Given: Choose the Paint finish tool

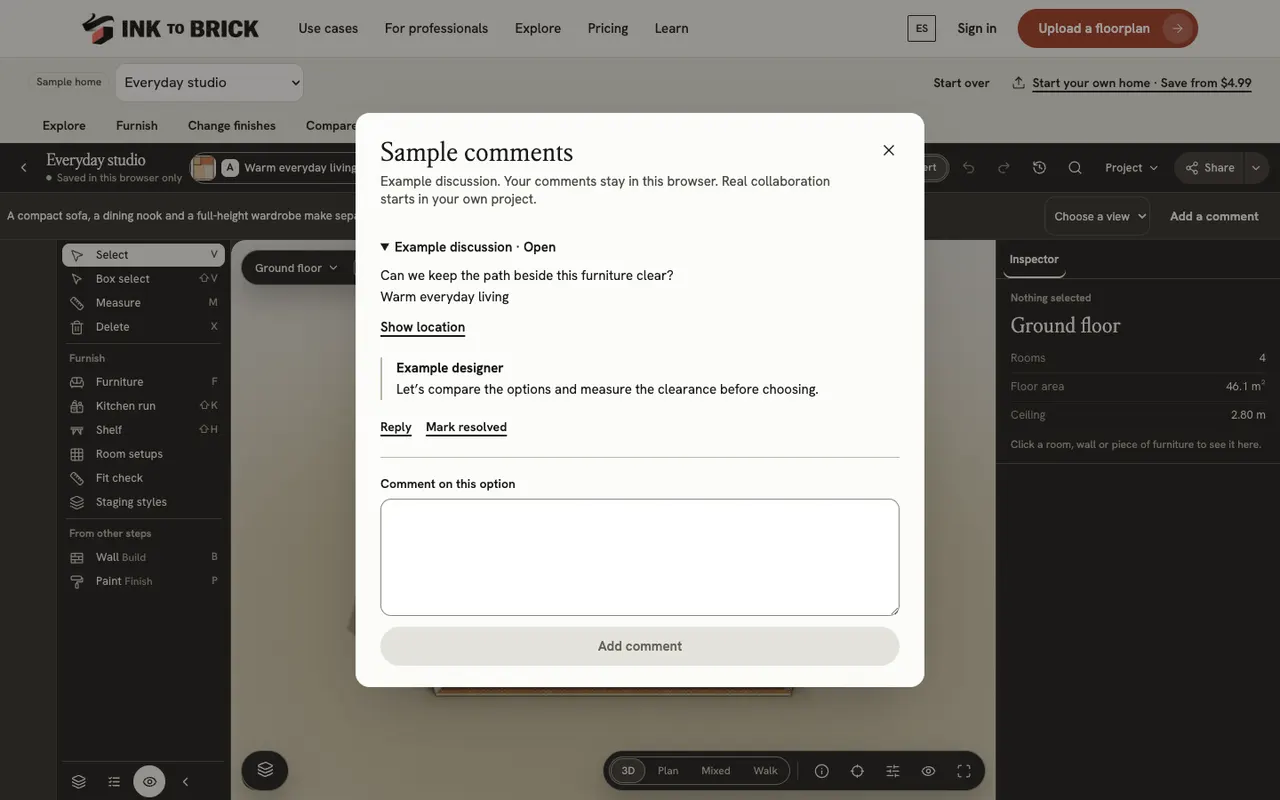Looking at the screenshot, I should [x=143, y=581].
